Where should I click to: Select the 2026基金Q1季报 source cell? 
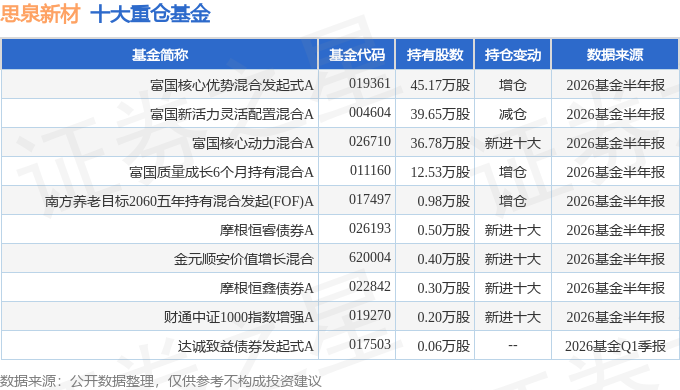click(615, 347)
